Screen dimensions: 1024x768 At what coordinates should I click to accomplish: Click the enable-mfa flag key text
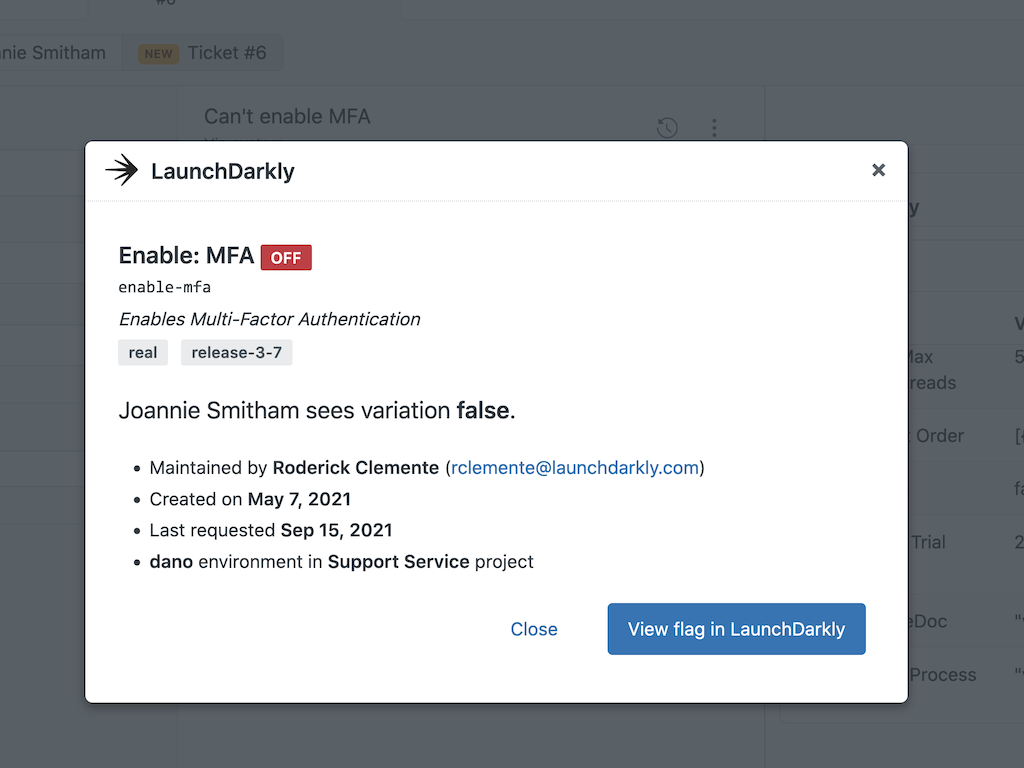pyautogui.click(x=165, y=288)
